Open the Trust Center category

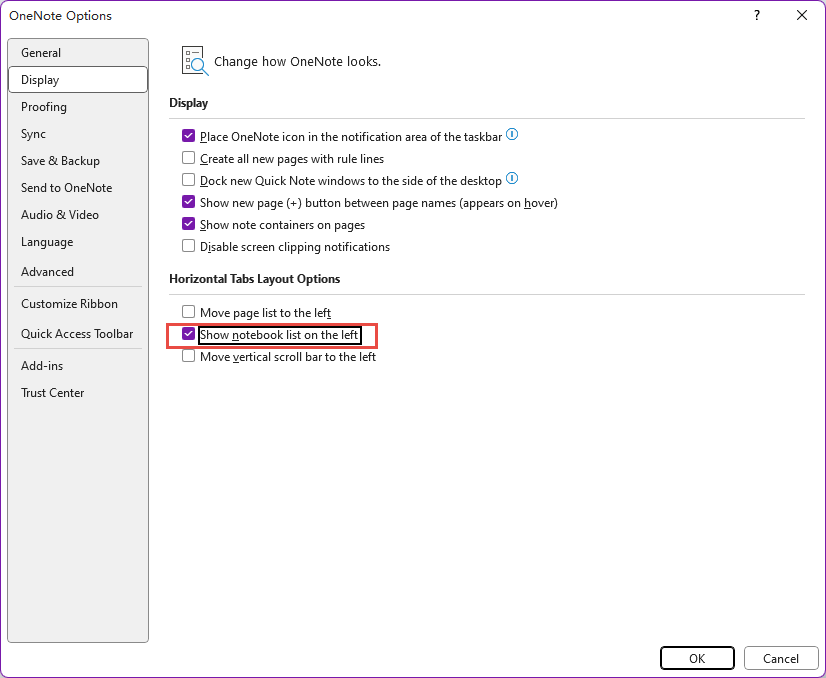pos(78,392)
